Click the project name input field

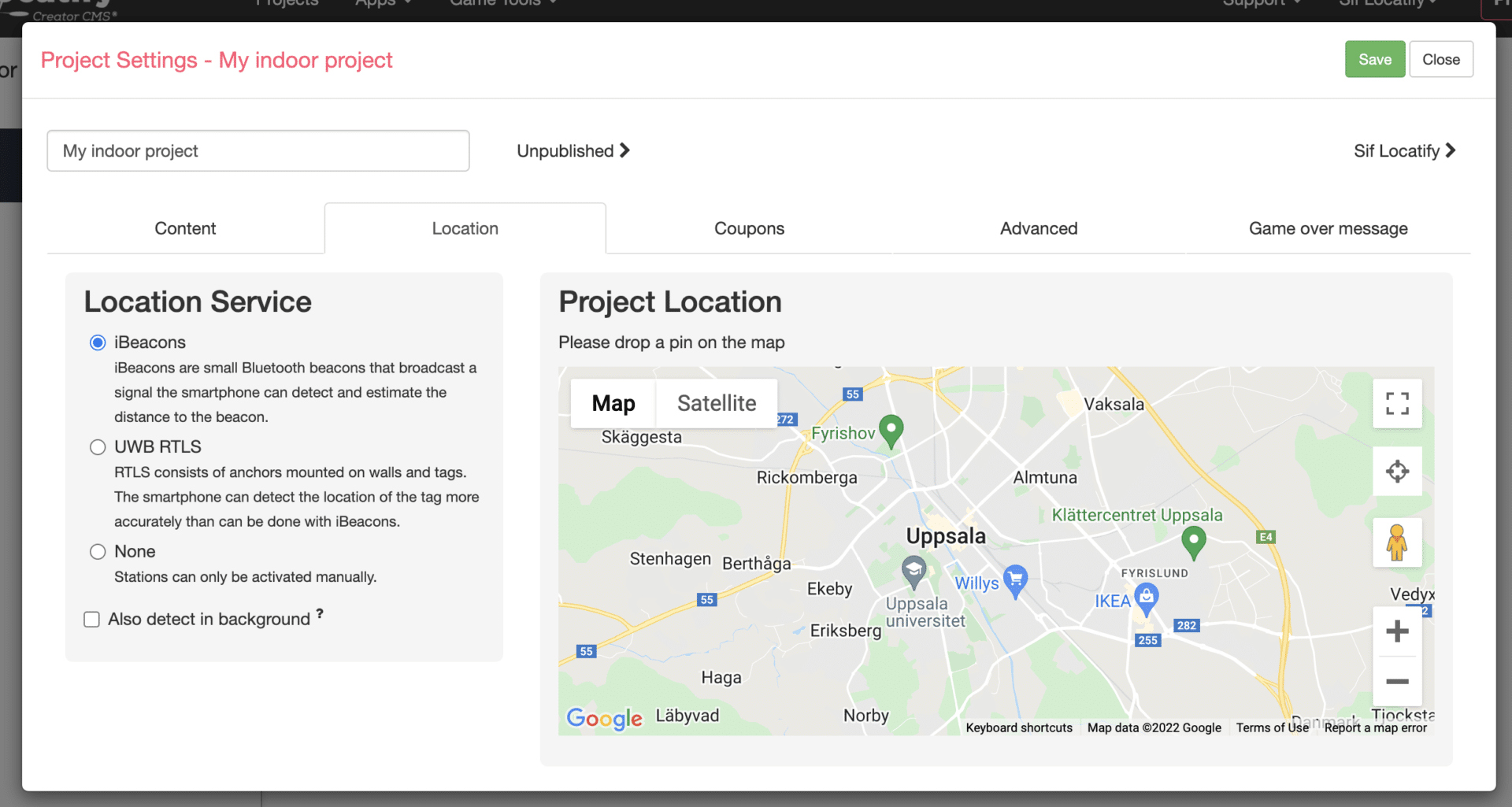click(258, 150)
